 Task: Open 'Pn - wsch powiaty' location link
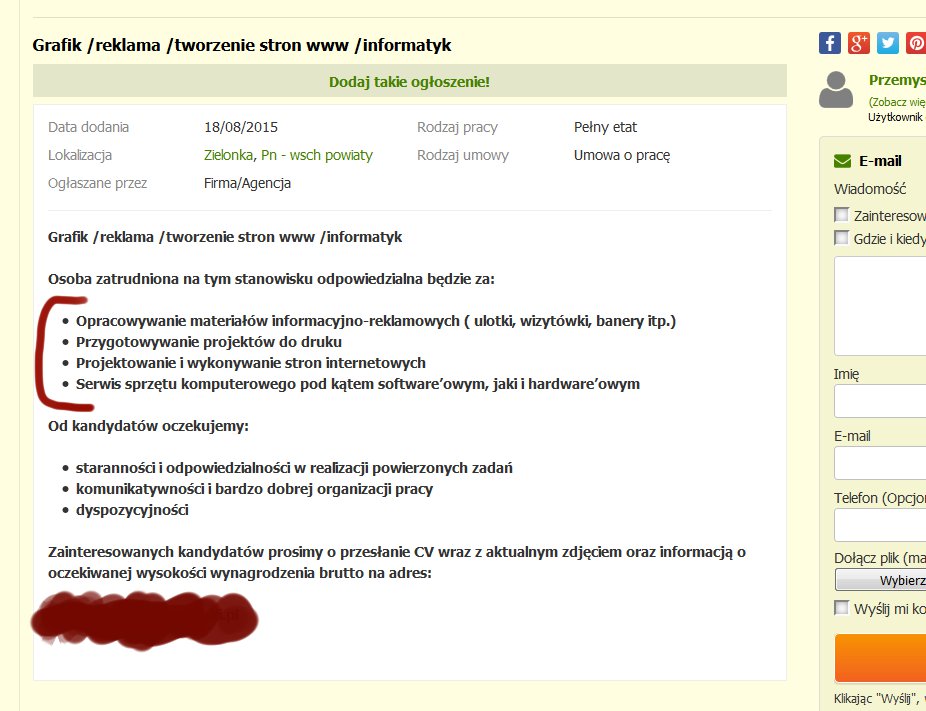click(317, 155)
